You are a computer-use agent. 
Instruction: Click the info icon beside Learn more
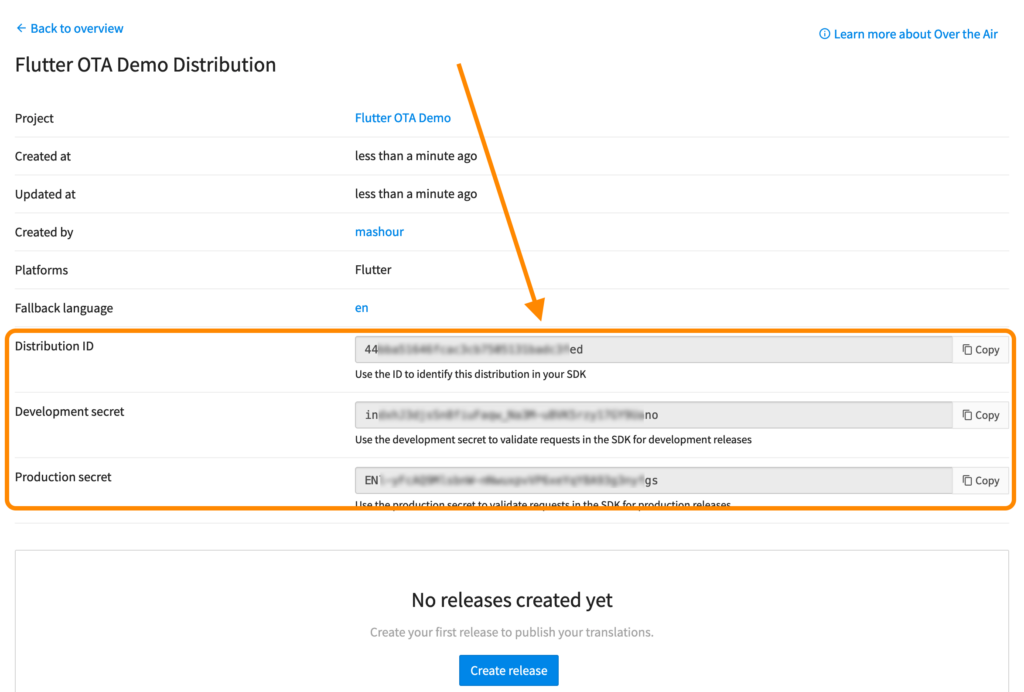(825, 34)
